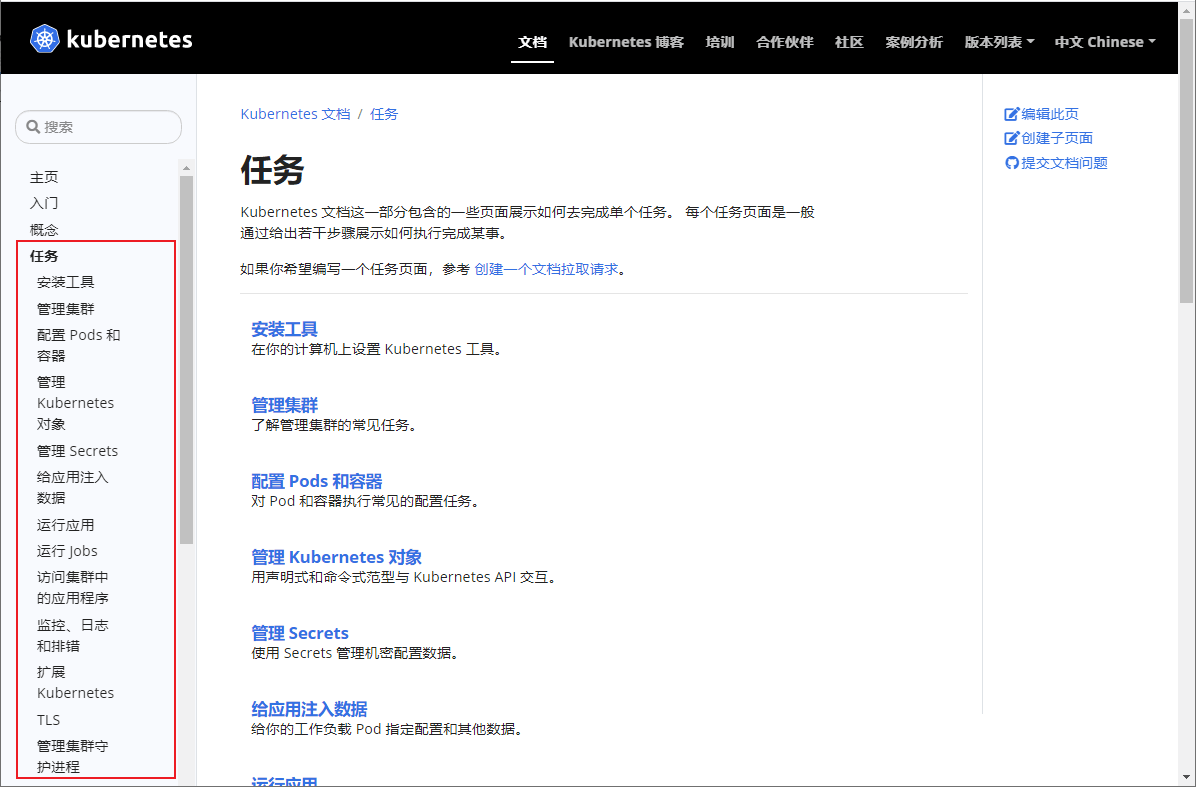
Task: Select 监控、日志和排错 in sidebar
Action: click(x=72, y=635)
